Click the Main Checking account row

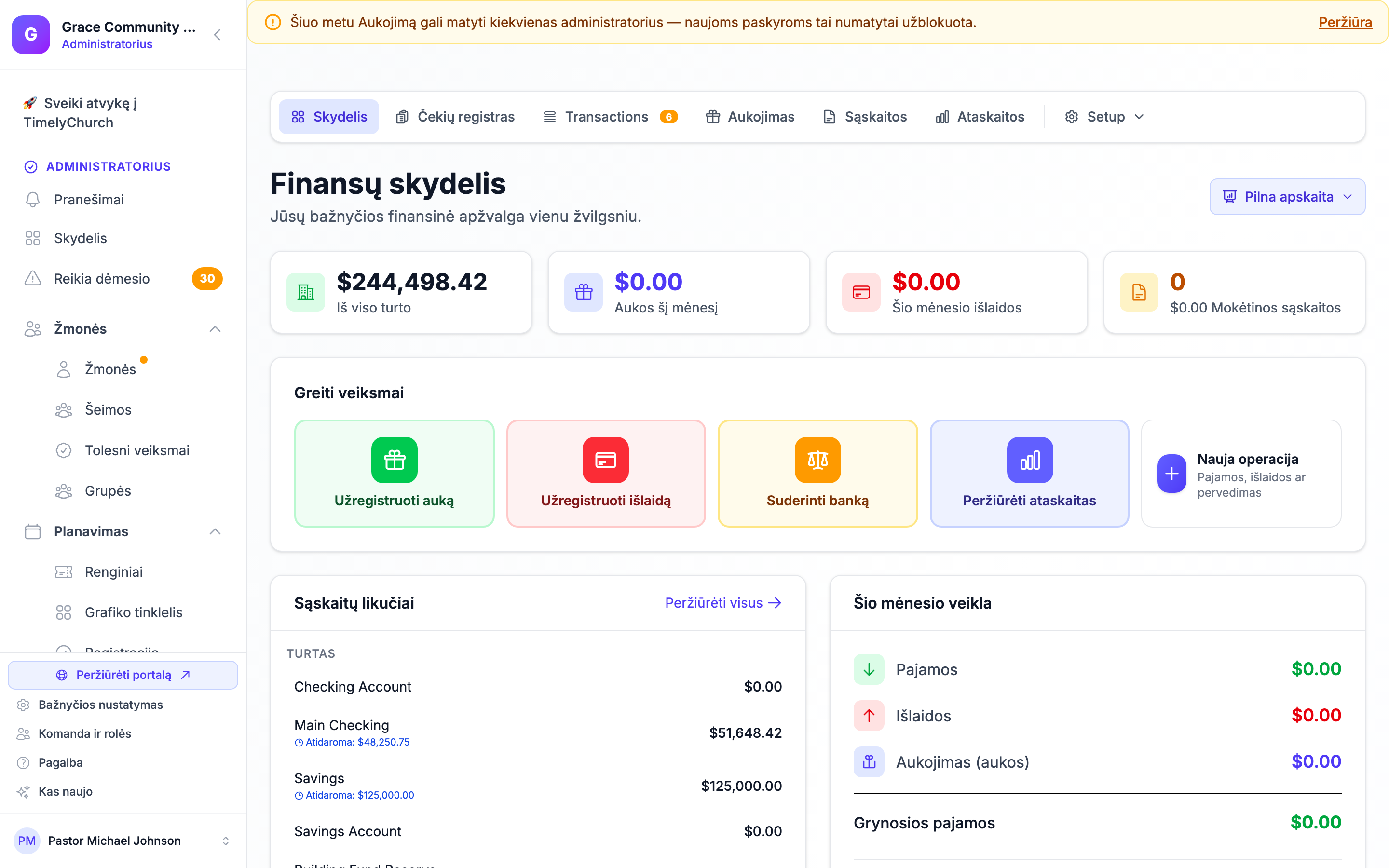pyautogui.click(x=538, y=733)
